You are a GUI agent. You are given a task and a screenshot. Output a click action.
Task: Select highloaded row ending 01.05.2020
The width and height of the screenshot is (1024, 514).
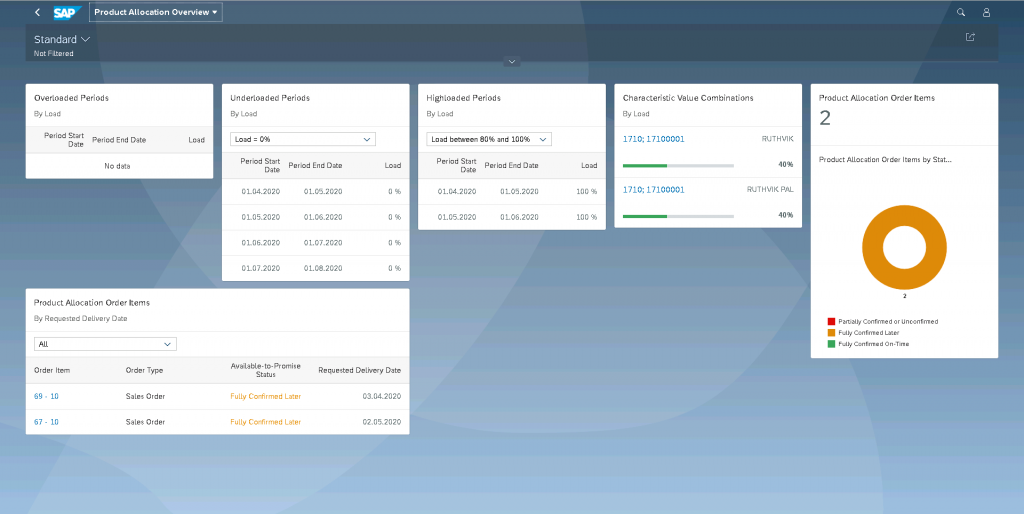(x=511, y=191)
